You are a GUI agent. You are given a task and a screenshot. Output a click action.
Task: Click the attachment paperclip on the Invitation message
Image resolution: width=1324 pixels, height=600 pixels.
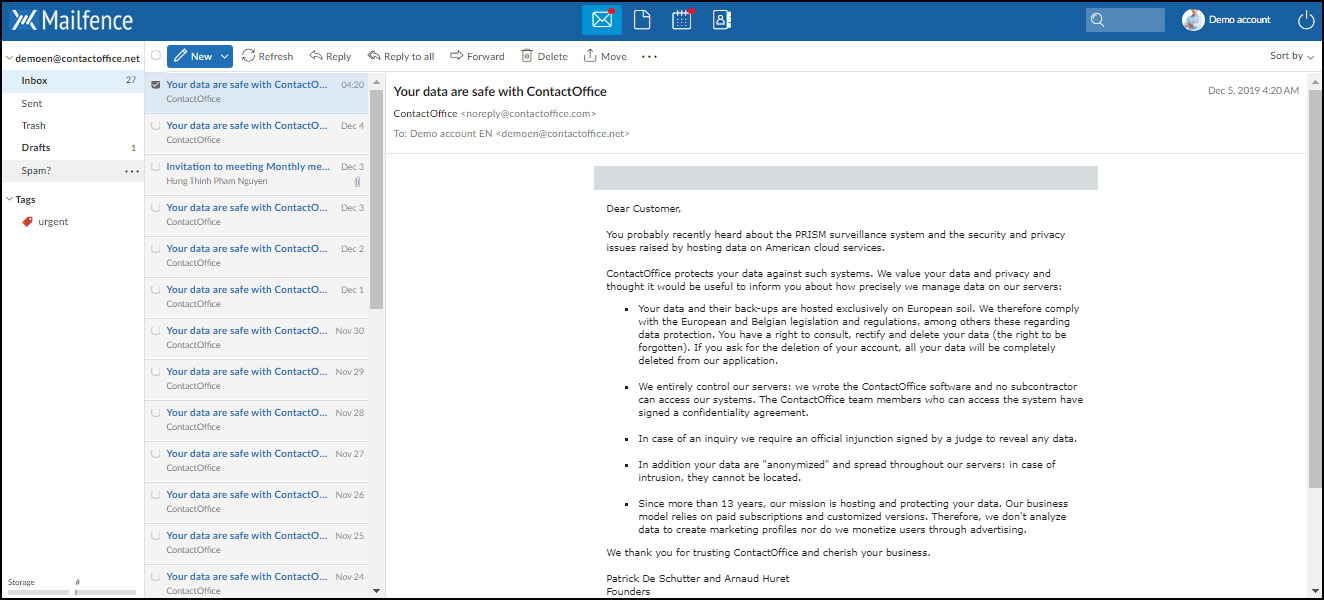(357, 181)
